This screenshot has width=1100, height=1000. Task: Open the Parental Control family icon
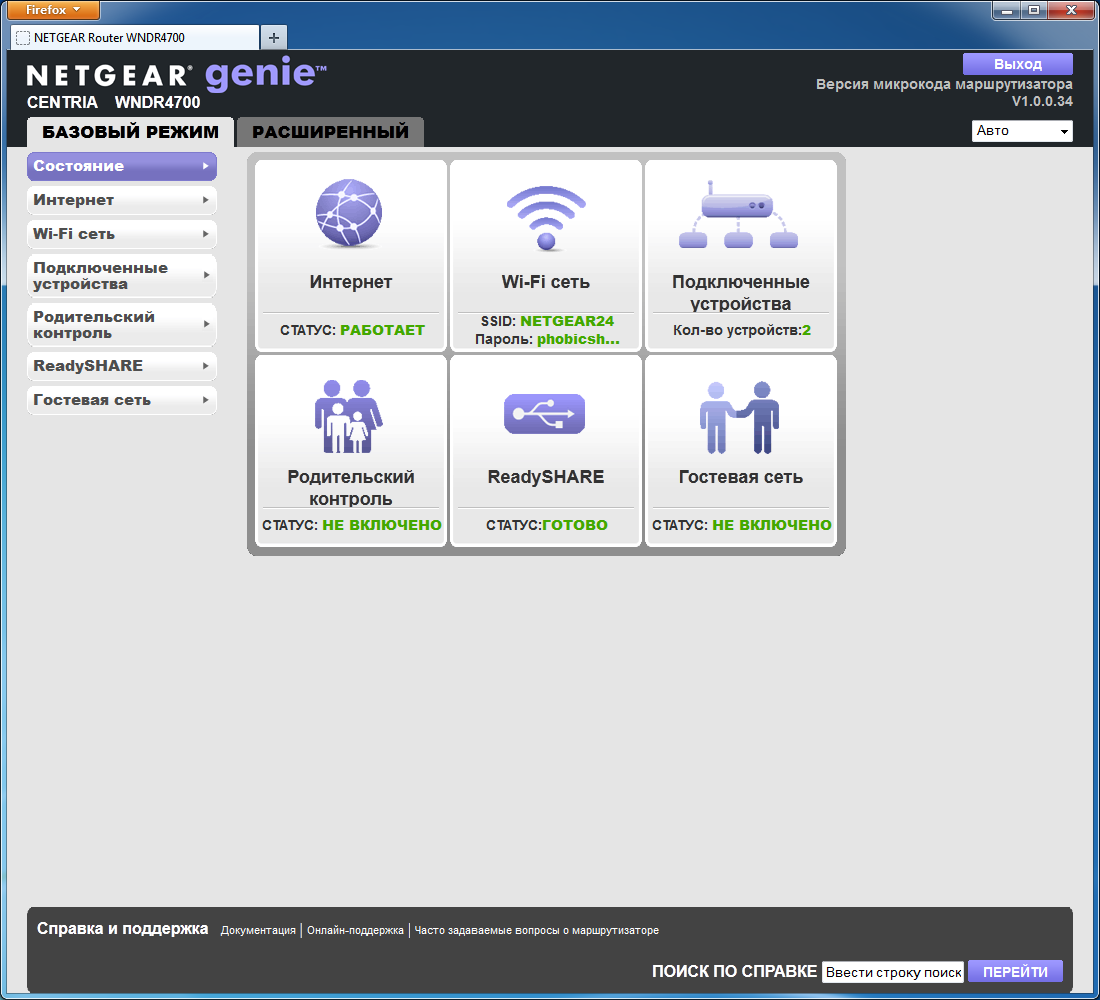[348, 416]
